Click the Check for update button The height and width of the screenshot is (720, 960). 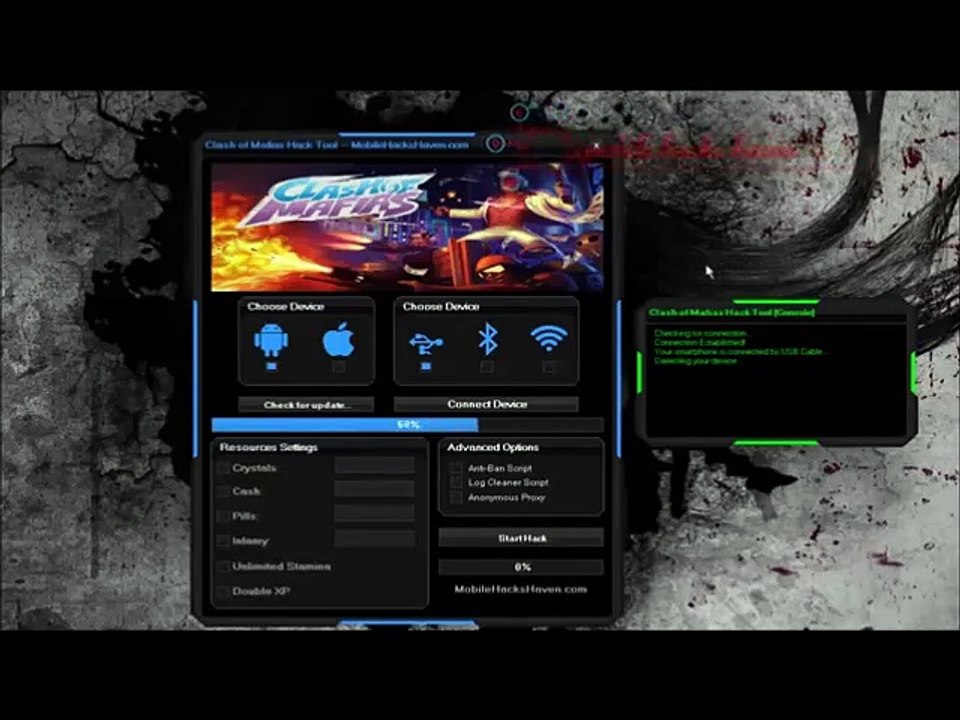coord(306,405)
